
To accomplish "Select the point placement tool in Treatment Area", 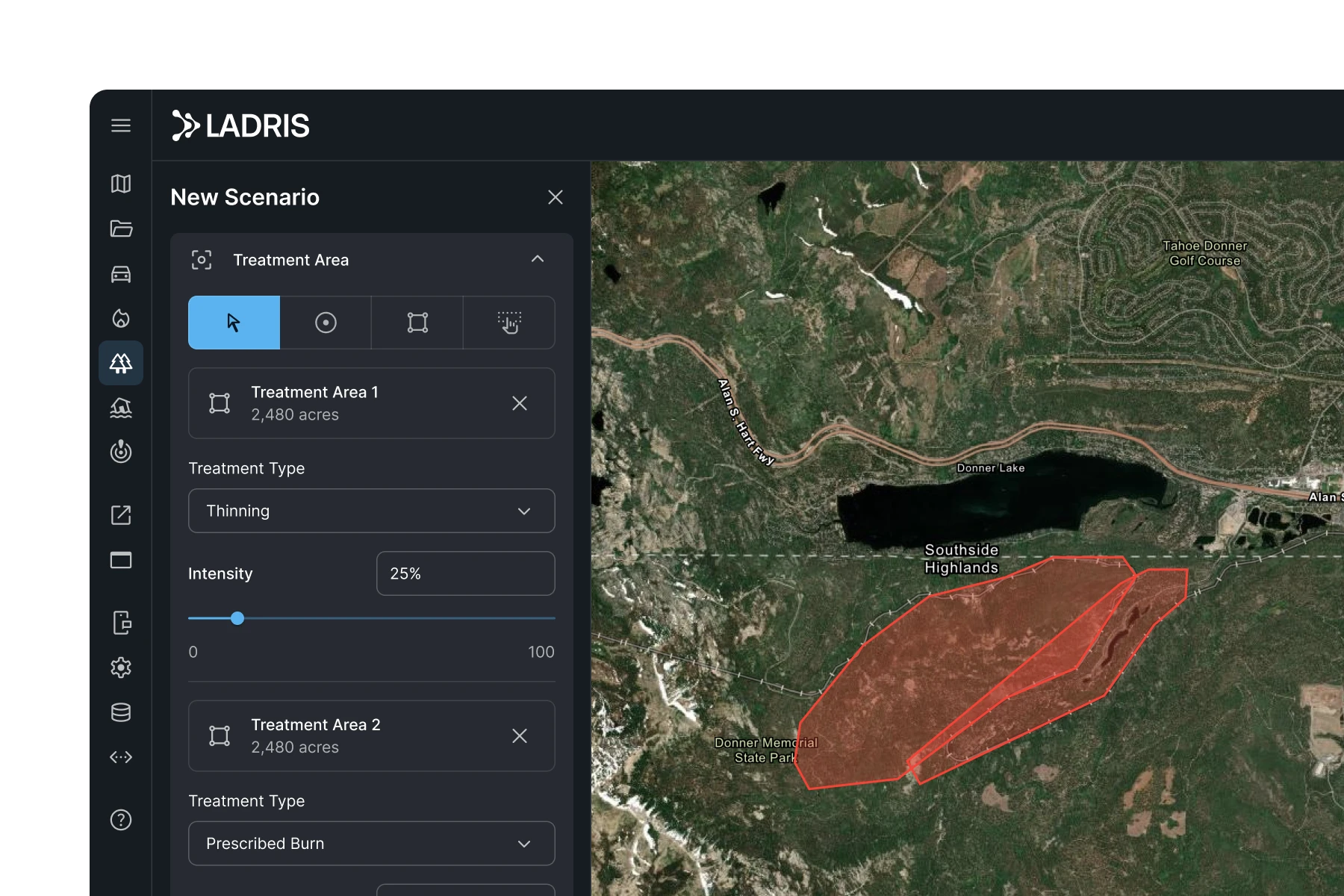I will pyautogui.click(x=326, y=322).
